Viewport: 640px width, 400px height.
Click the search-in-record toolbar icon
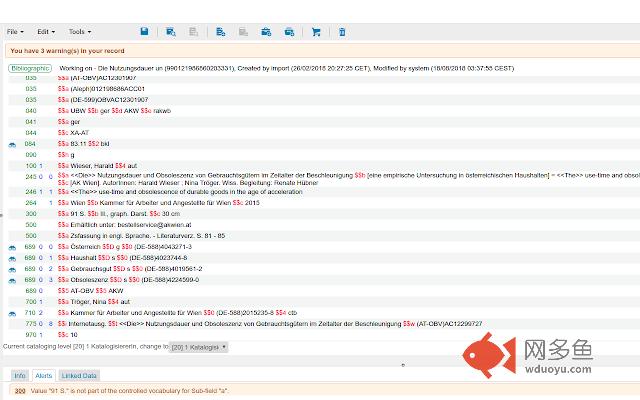171,32
